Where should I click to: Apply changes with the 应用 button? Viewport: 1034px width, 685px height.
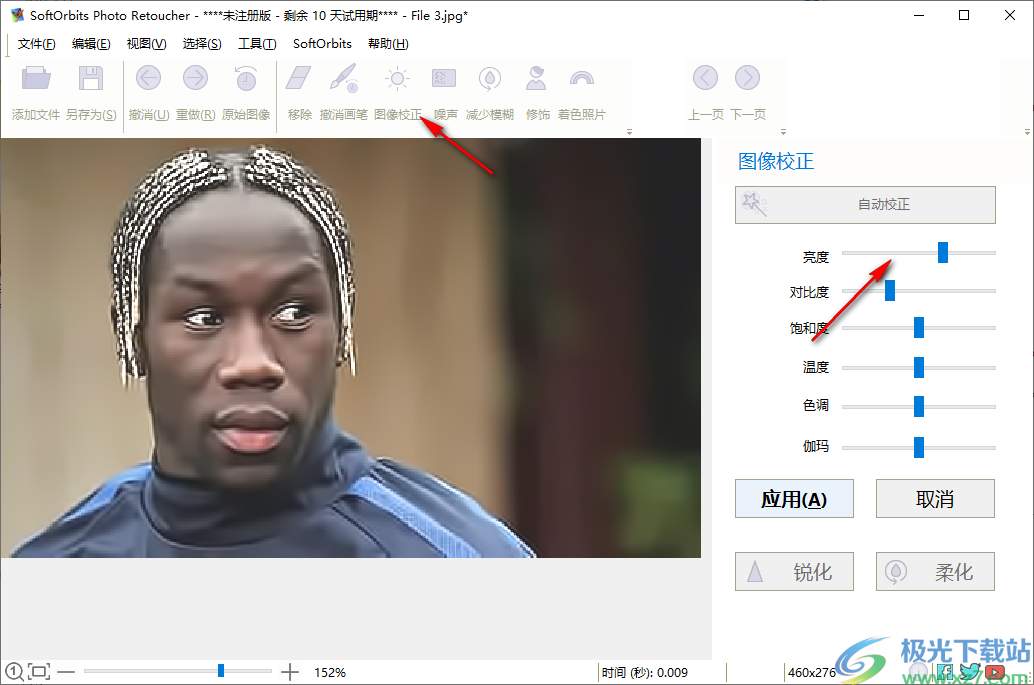click(794, 498)
